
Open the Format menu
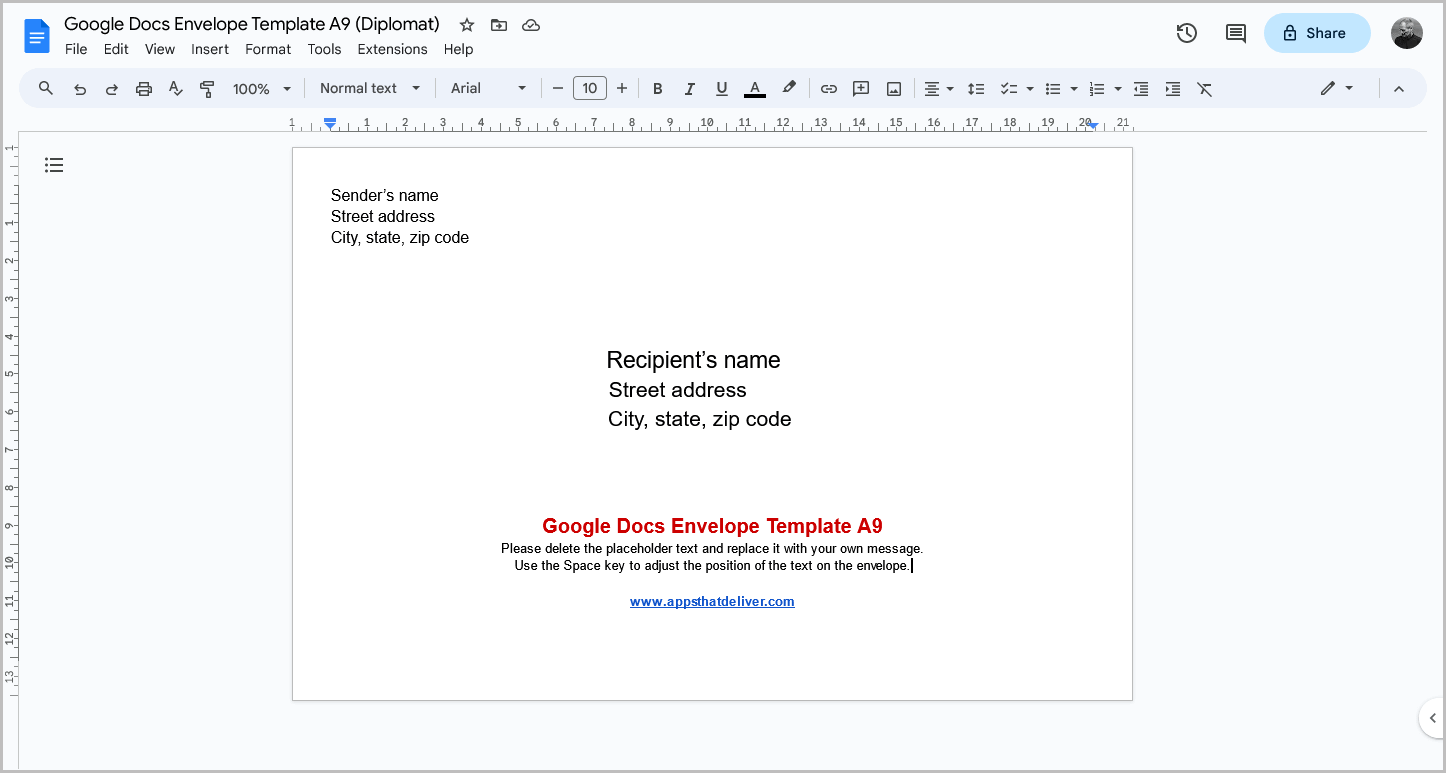(268, 48)
